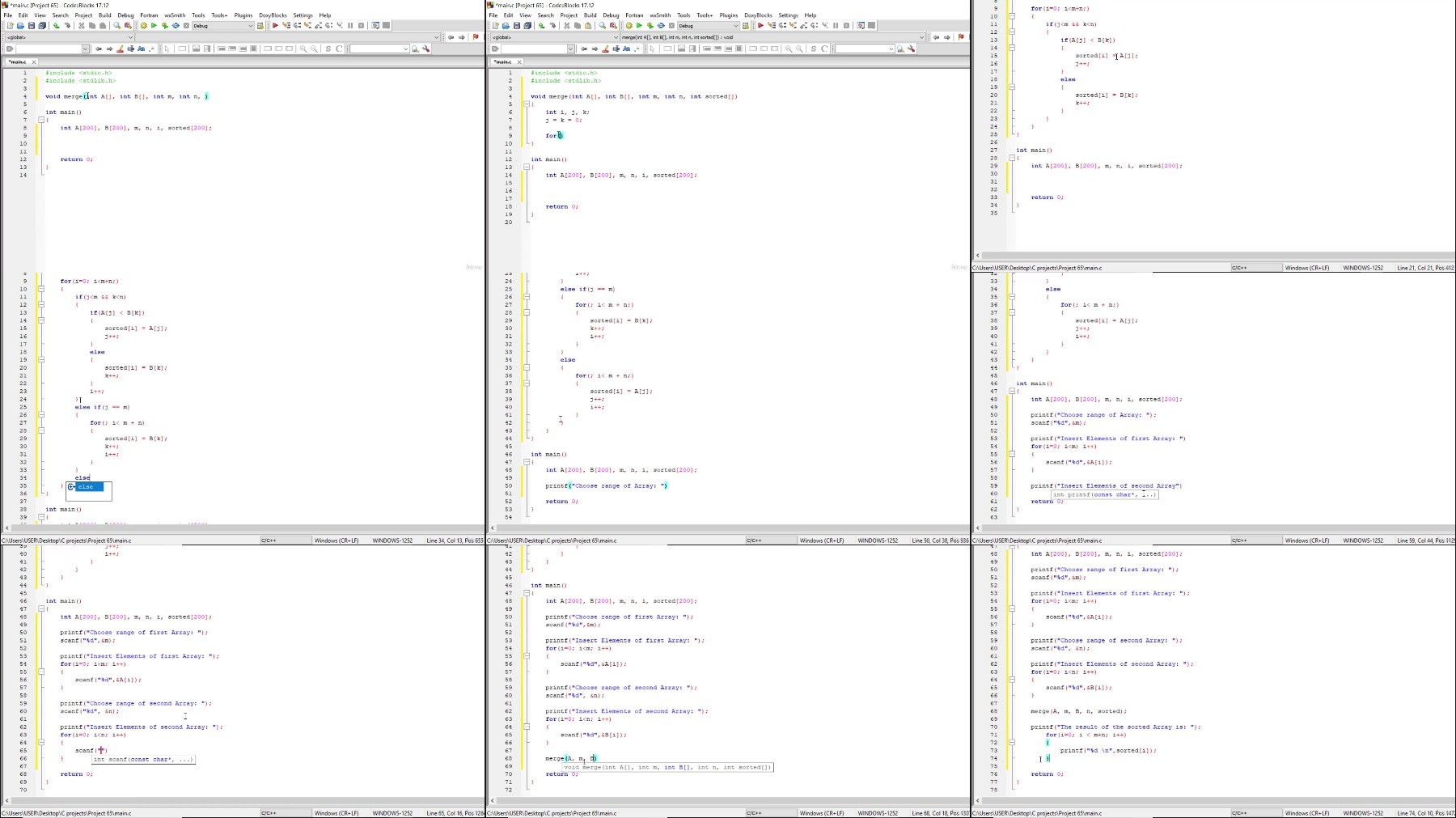Viewport: 1456px width, 818px height.
Task: Click Save all files icon in left window
Action: coord(42,25)
